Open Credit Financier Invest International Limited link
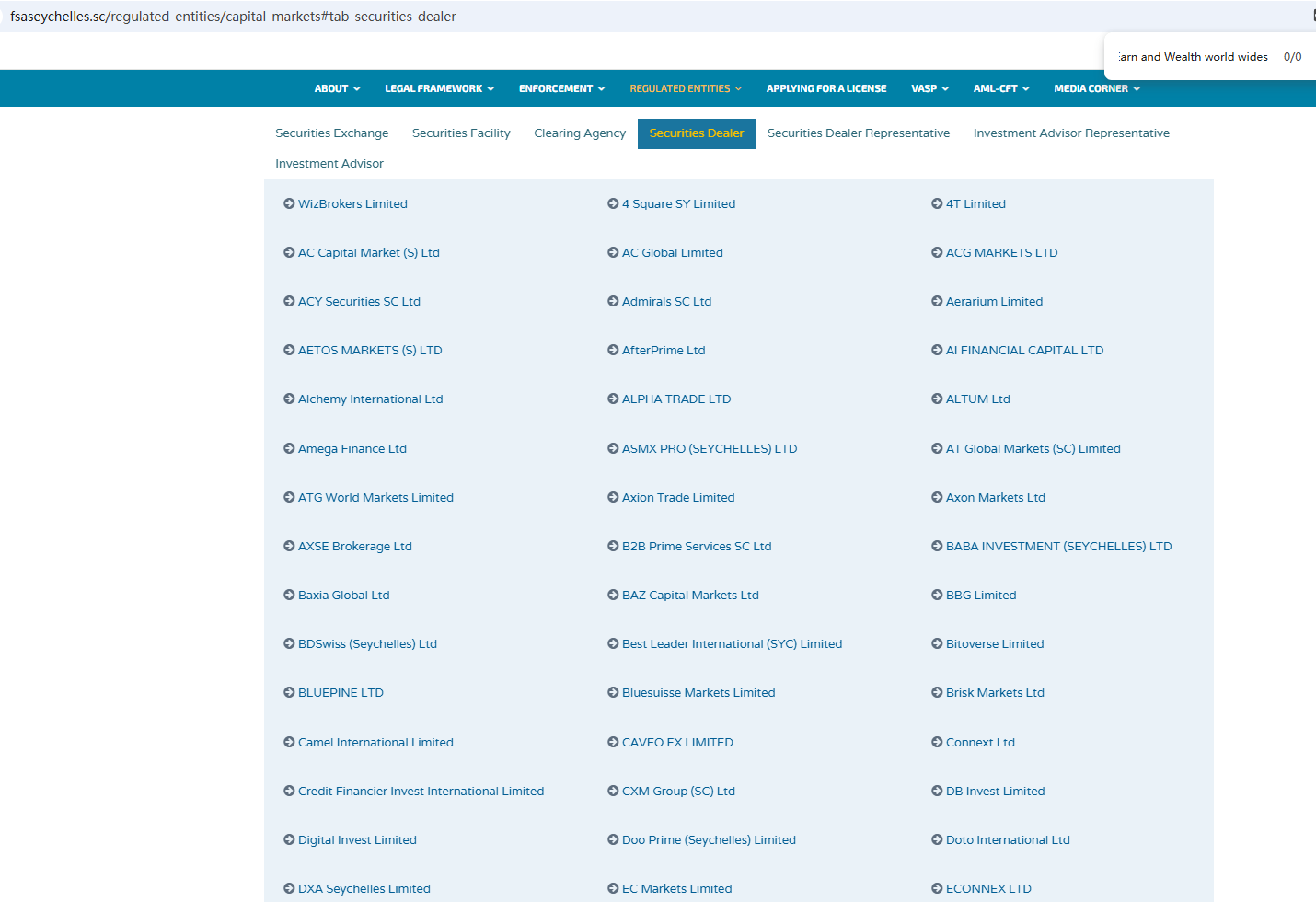The width and height of the screenshot is (1316, 902). (421, 791)
